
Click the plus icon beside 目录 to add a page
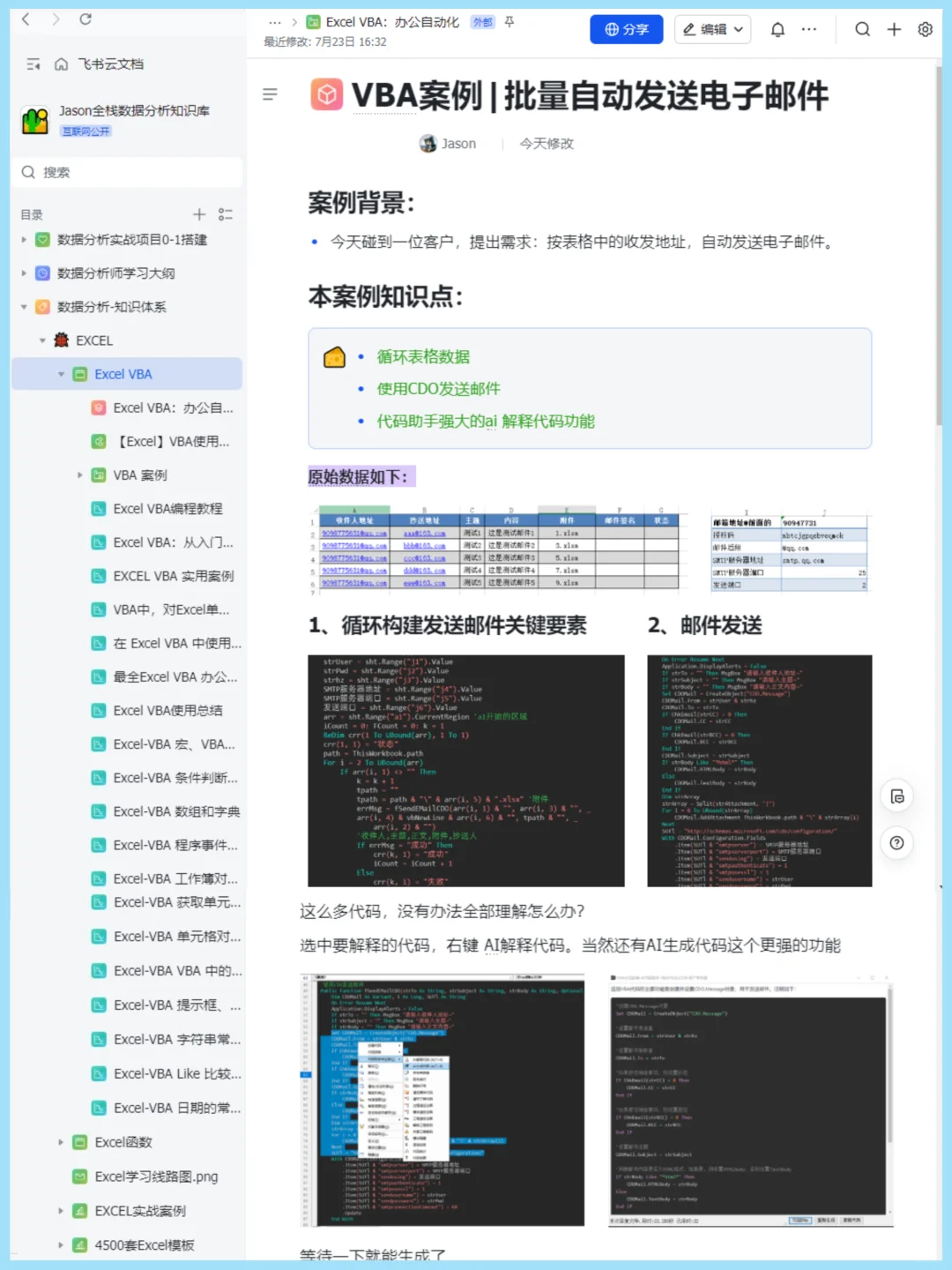click(x=198, y=213)
